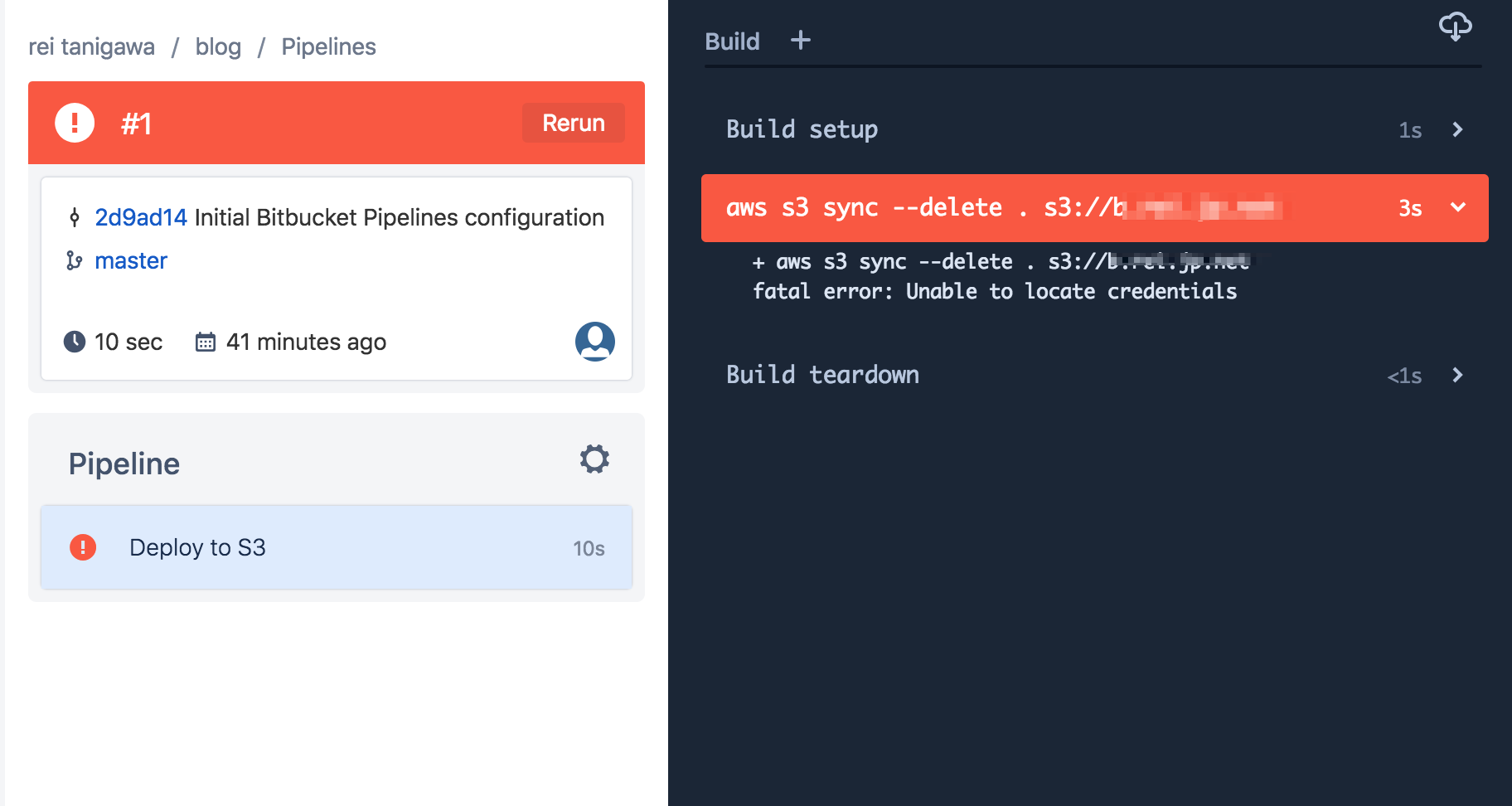
Task: Click the Pipeline section heading
Action: [x=124, y=464]
